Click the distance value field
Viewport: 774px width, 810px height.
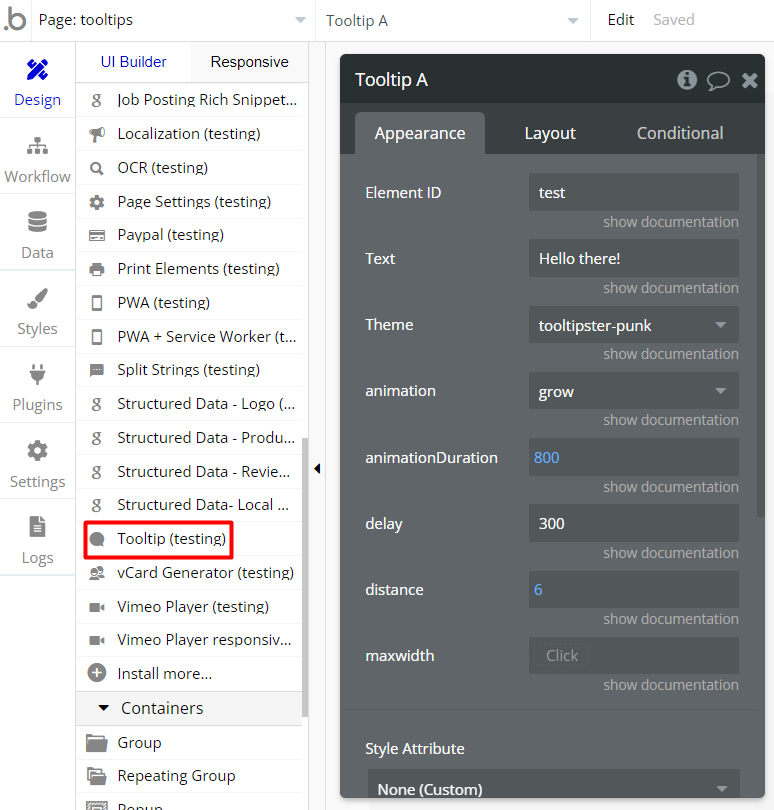[633, 590]
